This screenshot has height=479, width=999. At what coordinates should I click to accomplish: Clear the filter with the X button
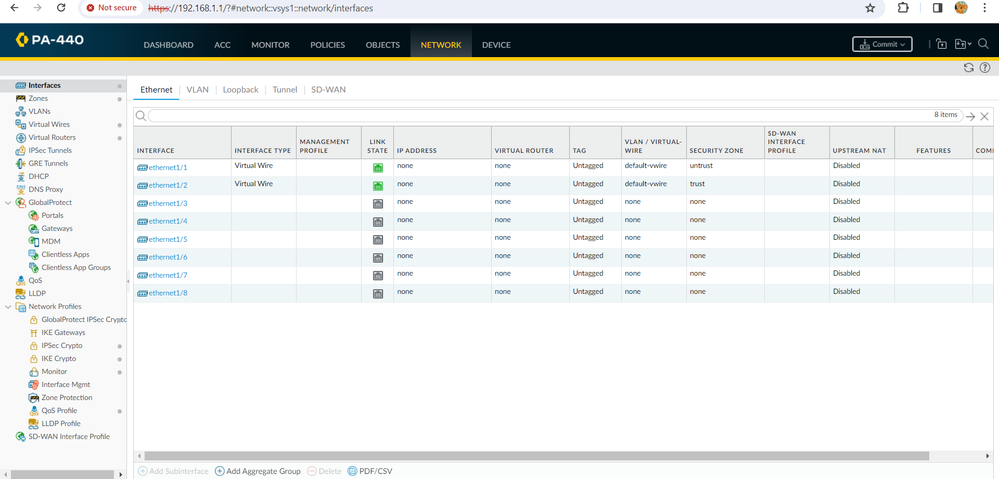[984, 117]
